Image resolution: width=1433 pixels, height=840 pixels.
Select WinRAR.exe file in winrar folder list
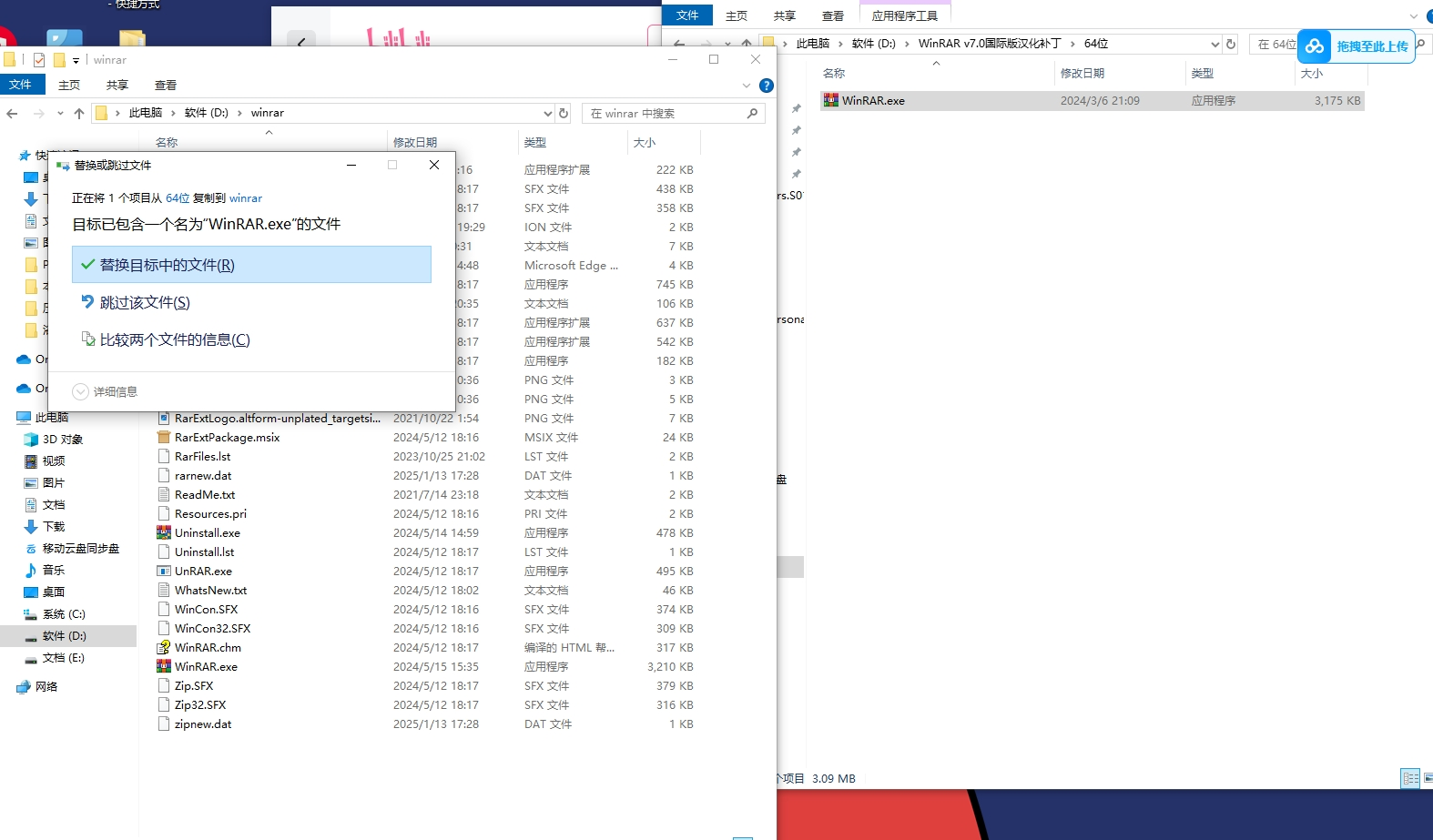(x=206, y=666)
